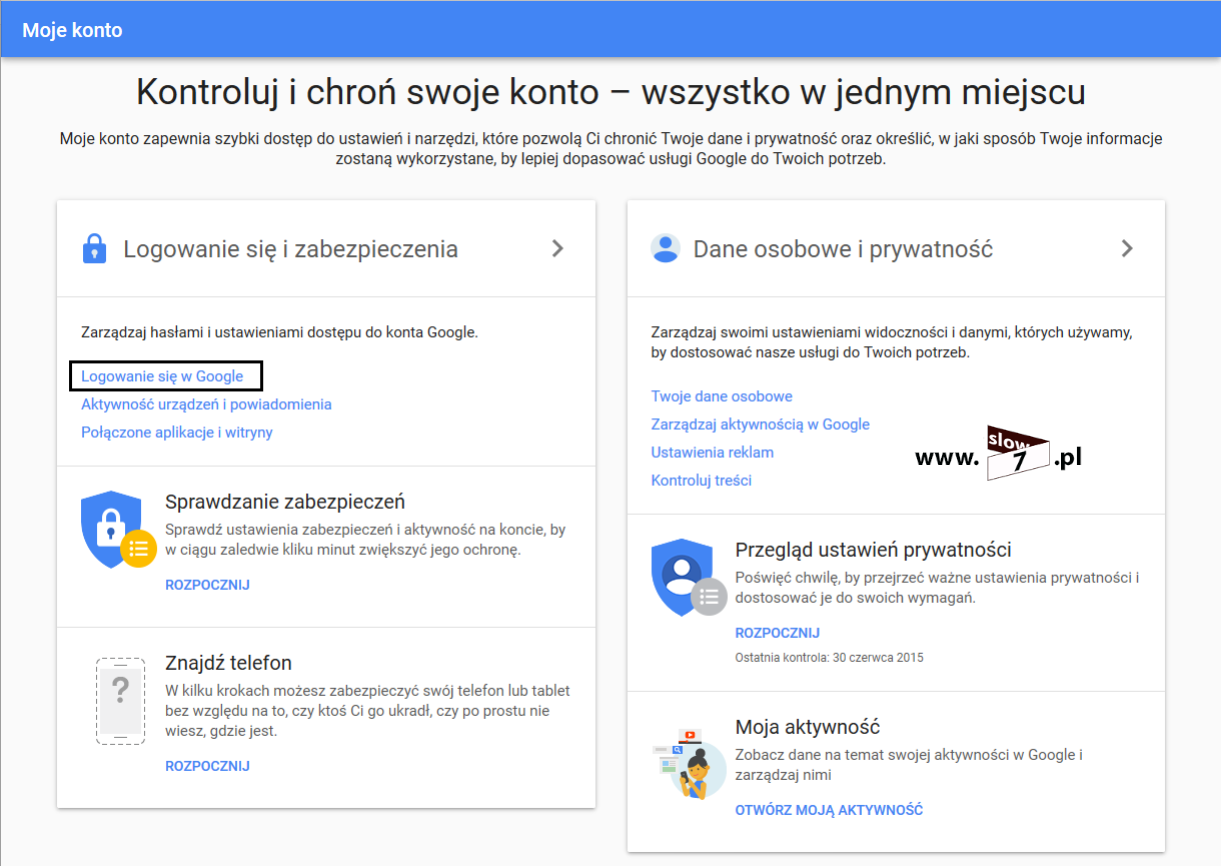Open Dane osobowe i prywatność header
Image resolution: width=1221 pixels, height=866 pixels.
pyautogui.click(x=896, y=249)
